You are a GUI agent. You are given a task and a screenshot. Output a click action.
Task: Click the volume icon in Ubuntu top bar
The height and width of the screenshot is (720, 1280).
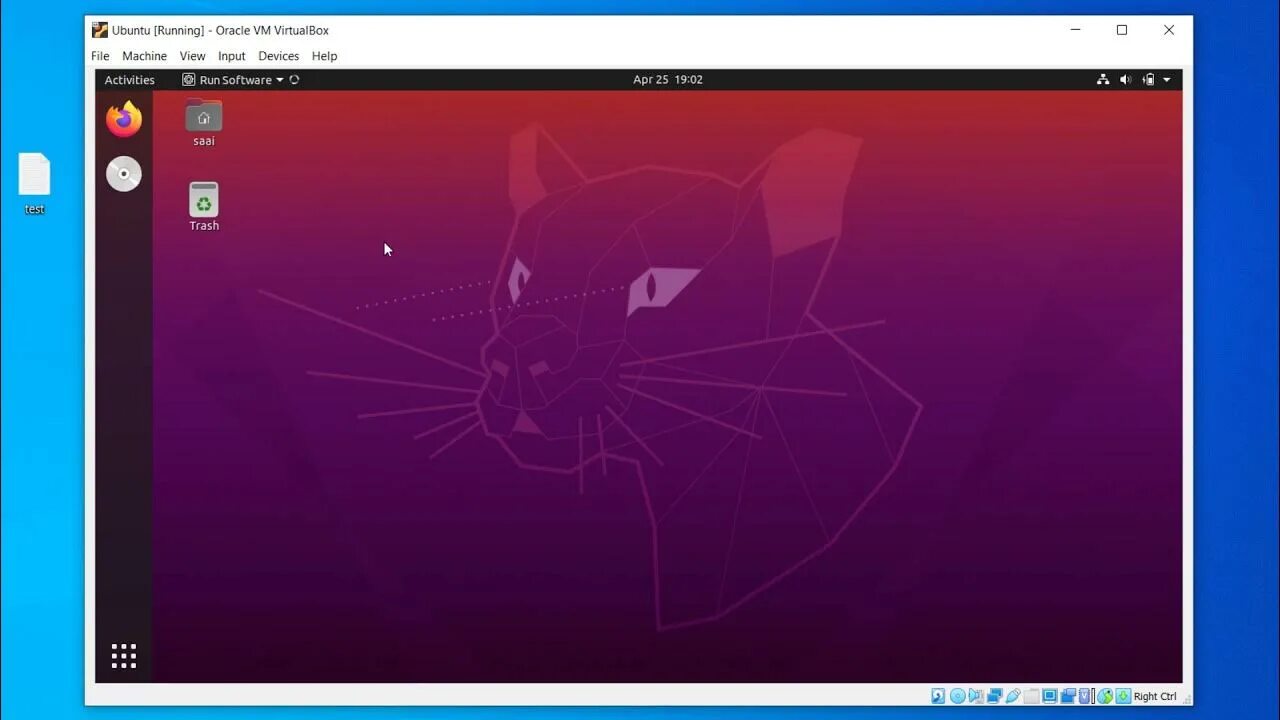click(x=1125, y=80)
